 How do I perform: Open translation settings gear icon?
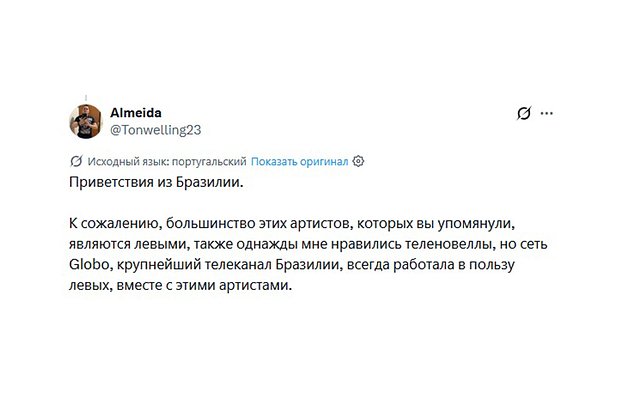tap(359, 161)
